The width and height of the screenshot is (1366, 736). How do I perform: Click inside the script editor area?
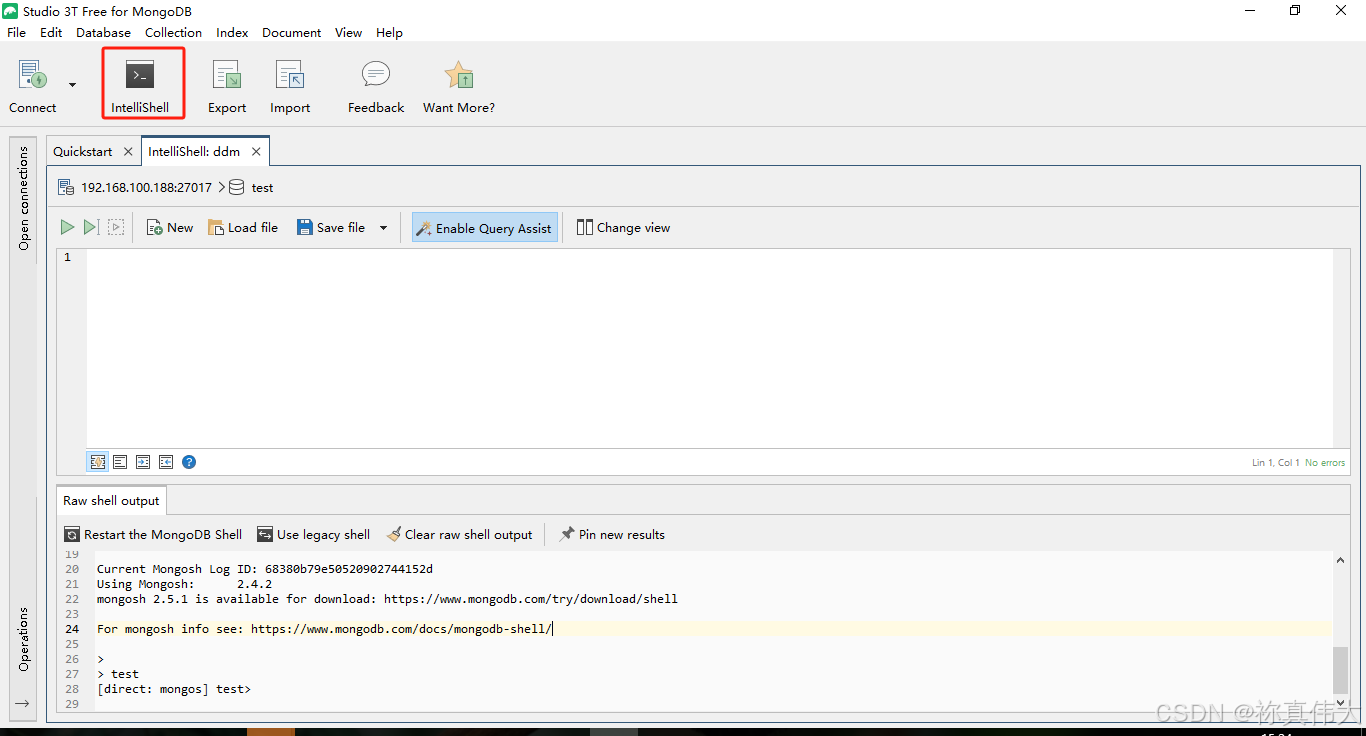pos(709,348)
